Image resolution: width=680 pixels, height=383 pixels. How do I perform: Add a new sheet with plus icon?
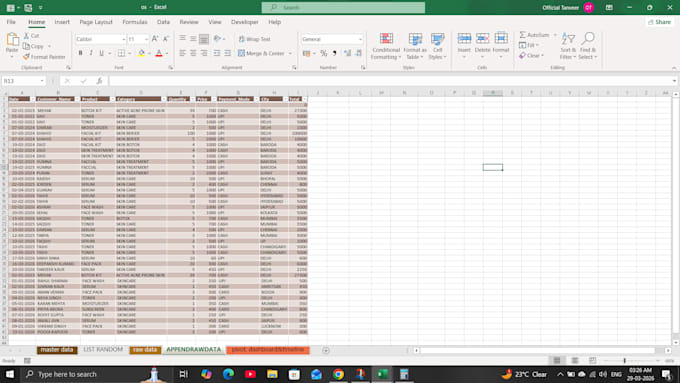pos(326,350)
